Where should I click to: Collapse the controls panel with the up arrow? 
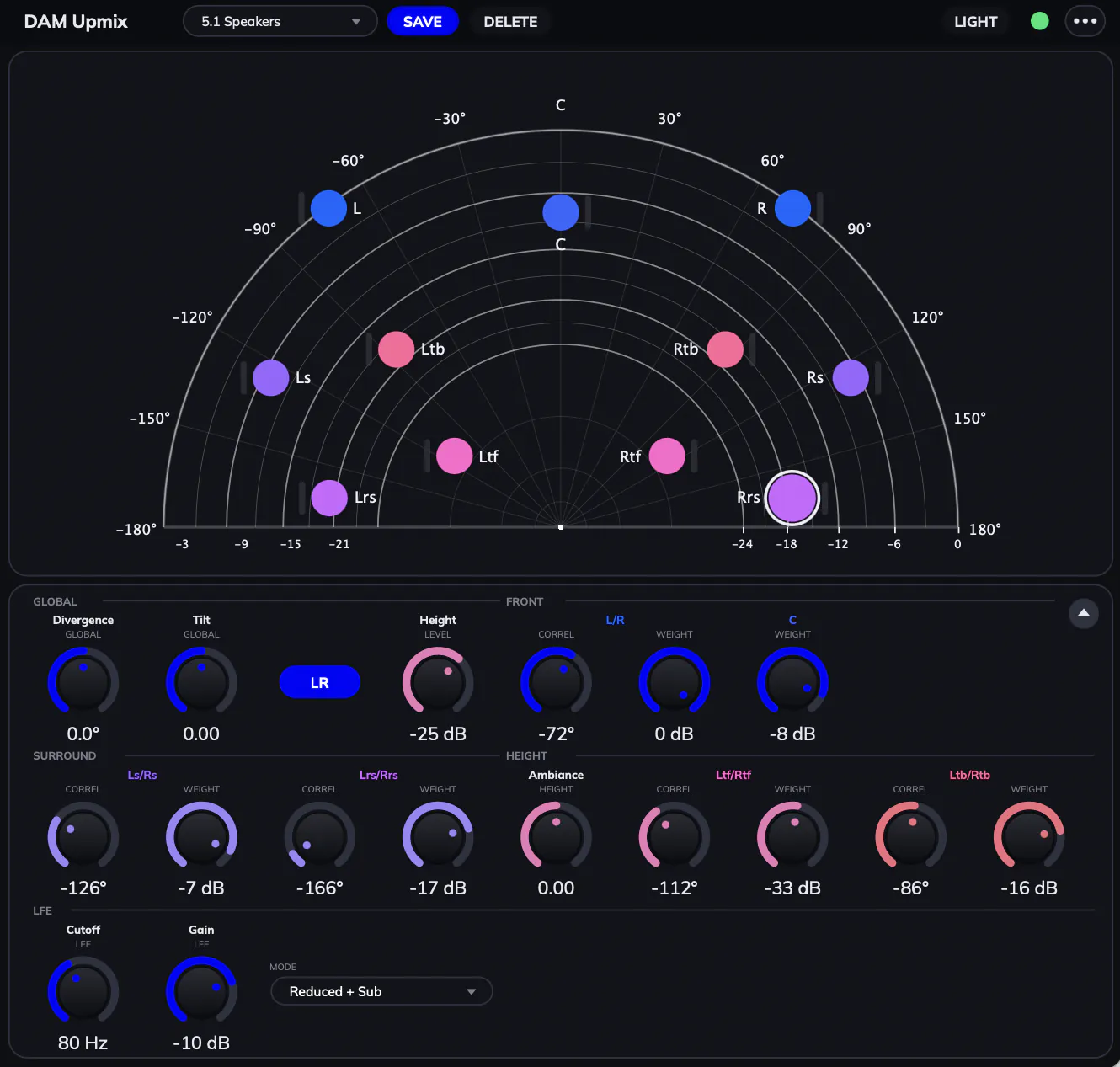tap(1084, 613)
